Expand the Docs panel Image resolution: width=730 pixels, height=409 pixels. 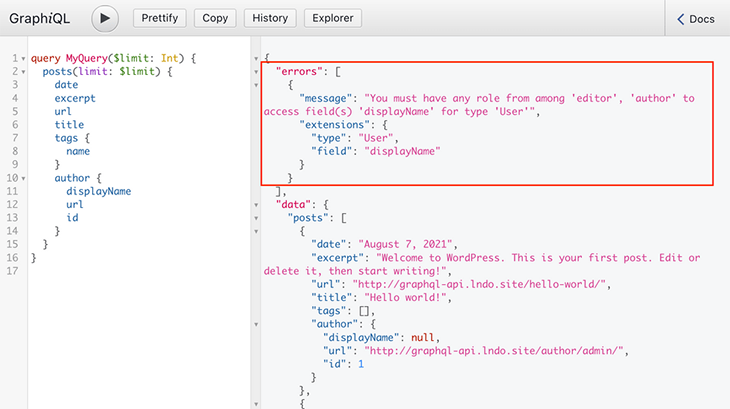[x=696, y=19]
